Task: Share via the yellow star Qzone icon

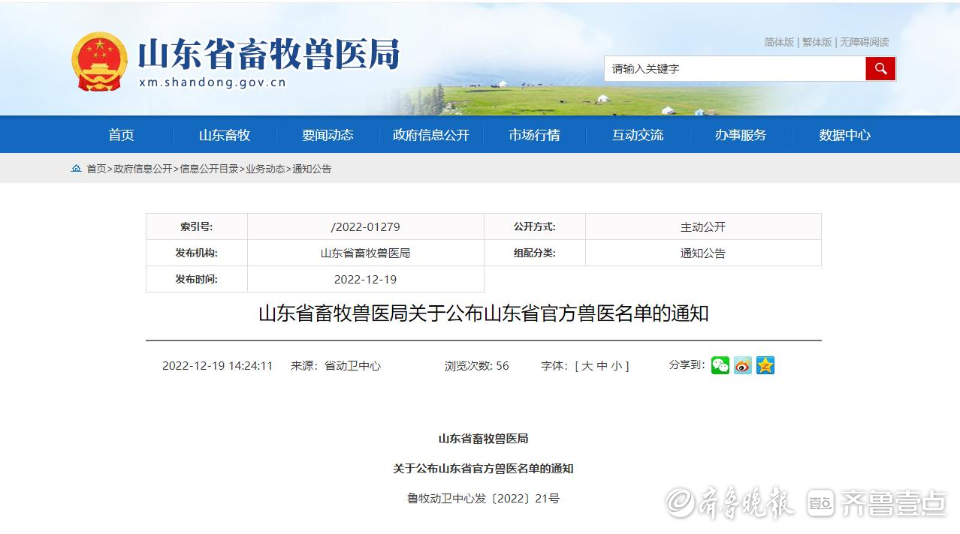Action: point(765,365)
